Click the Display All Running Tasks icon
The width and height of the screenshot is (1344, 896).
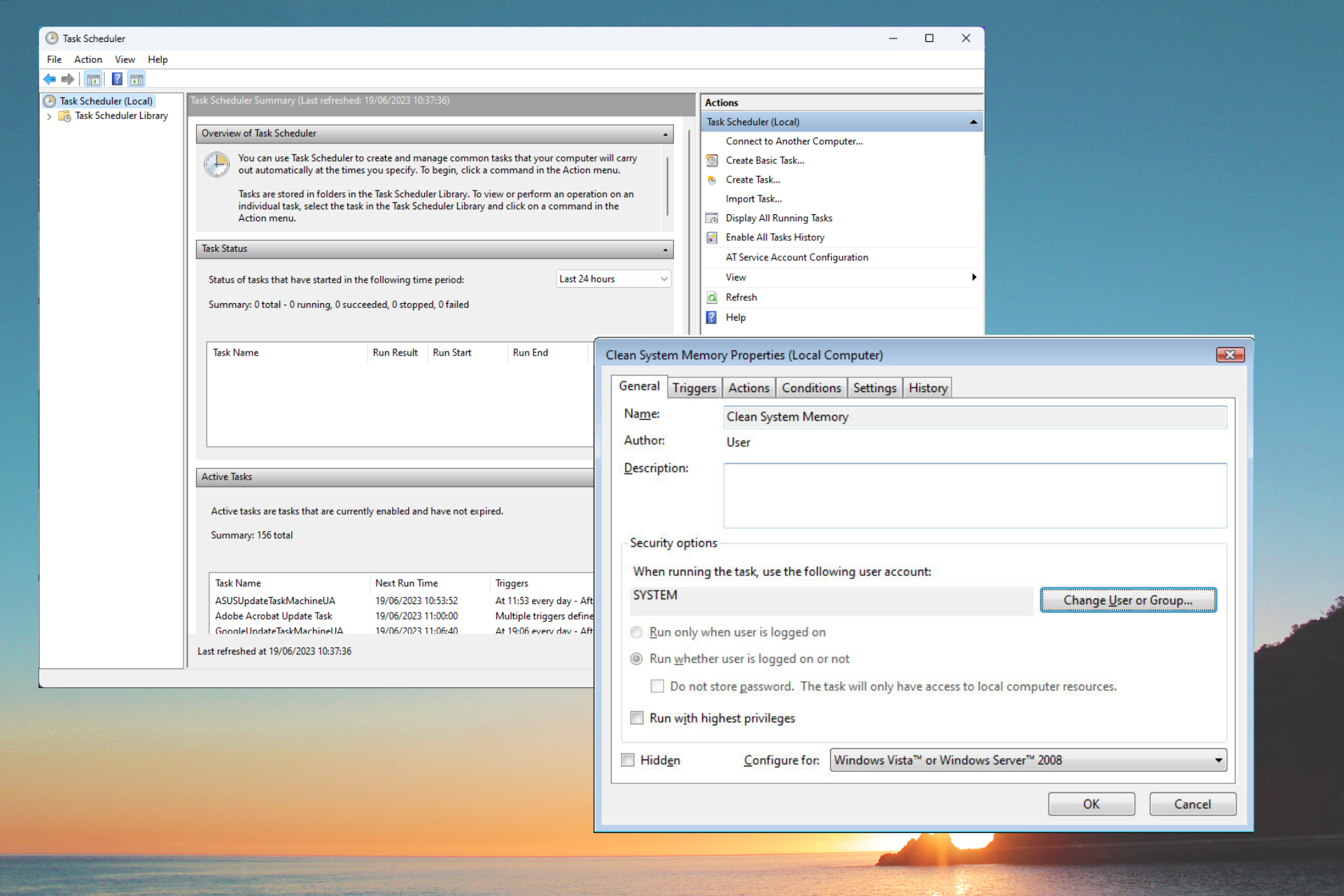(x=711, y=218)
